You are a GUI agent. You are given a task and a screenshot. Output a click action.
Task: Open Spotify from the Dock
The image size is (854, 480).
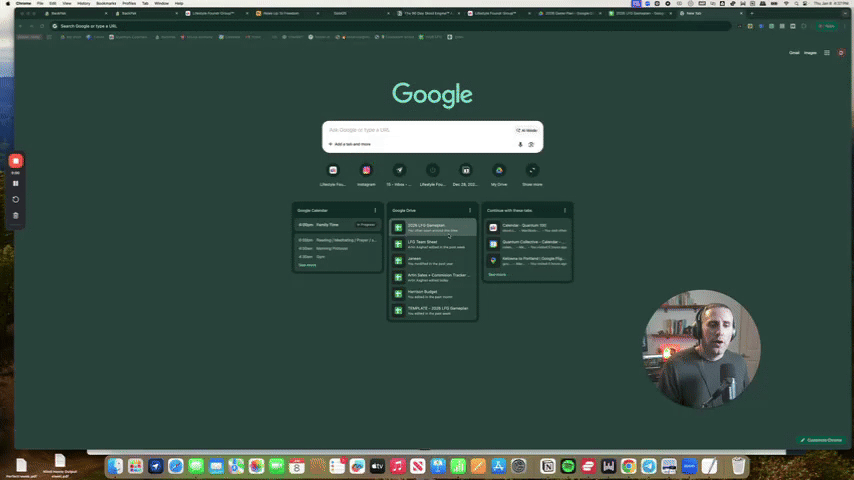(568, 466)
